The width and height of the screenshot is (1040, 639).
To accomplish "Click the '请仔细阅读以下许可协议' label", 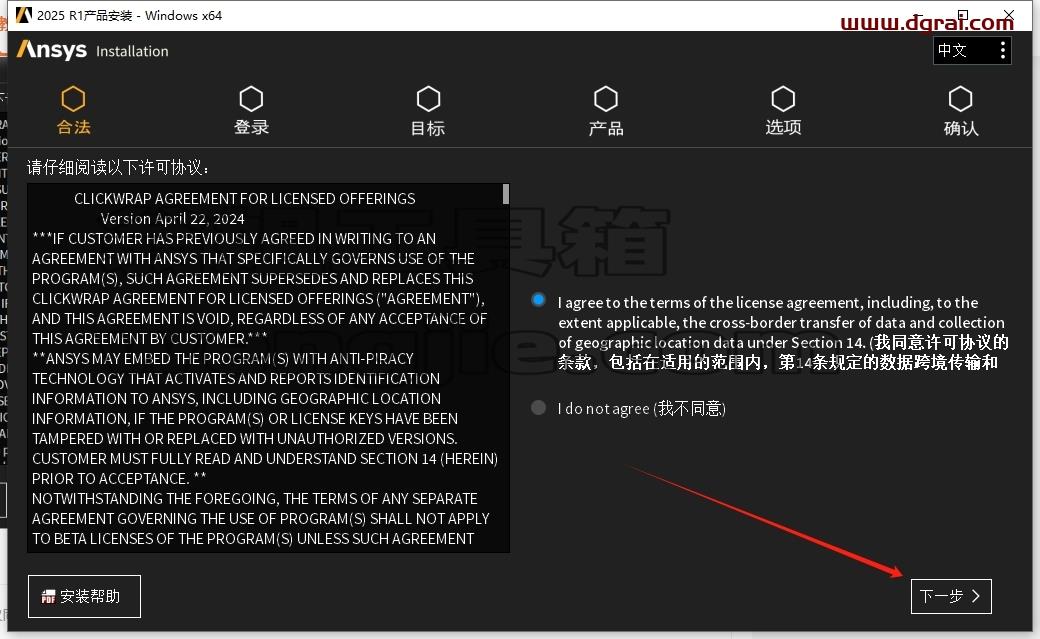I will pos(118,167).
